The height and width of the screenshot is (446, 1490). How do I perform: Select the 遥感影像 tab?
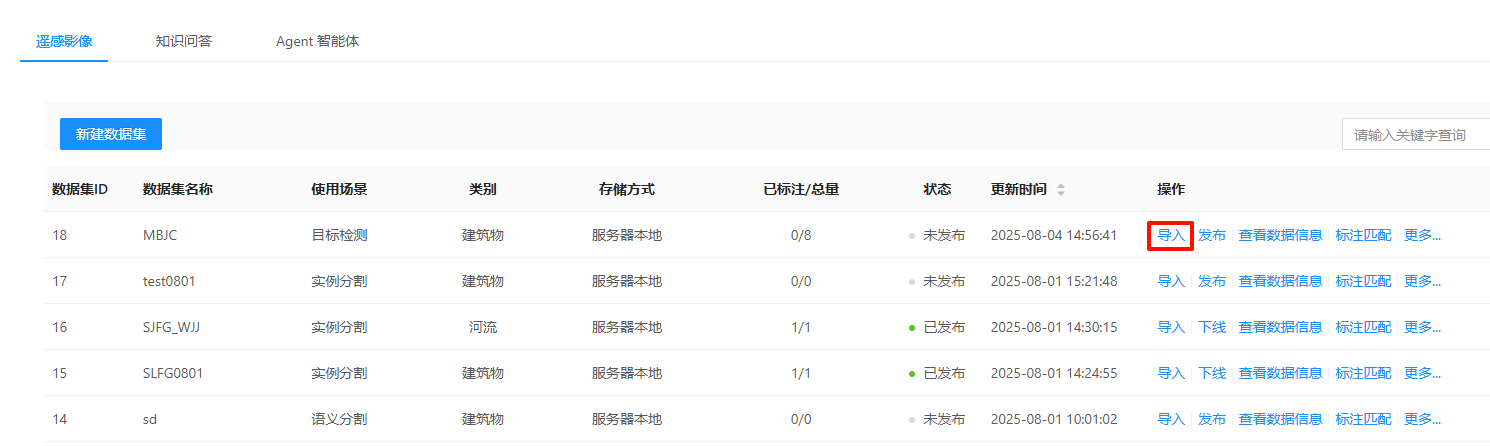(x=64, y=42)
